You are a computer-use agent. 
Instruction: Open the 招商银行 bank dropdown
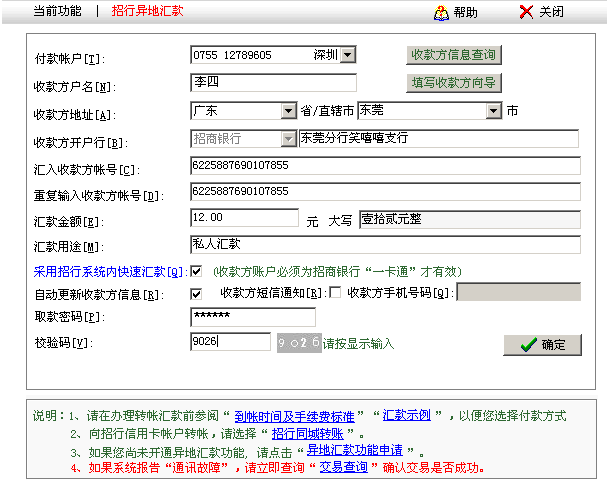pyautogui.click(x=289, y=139)
